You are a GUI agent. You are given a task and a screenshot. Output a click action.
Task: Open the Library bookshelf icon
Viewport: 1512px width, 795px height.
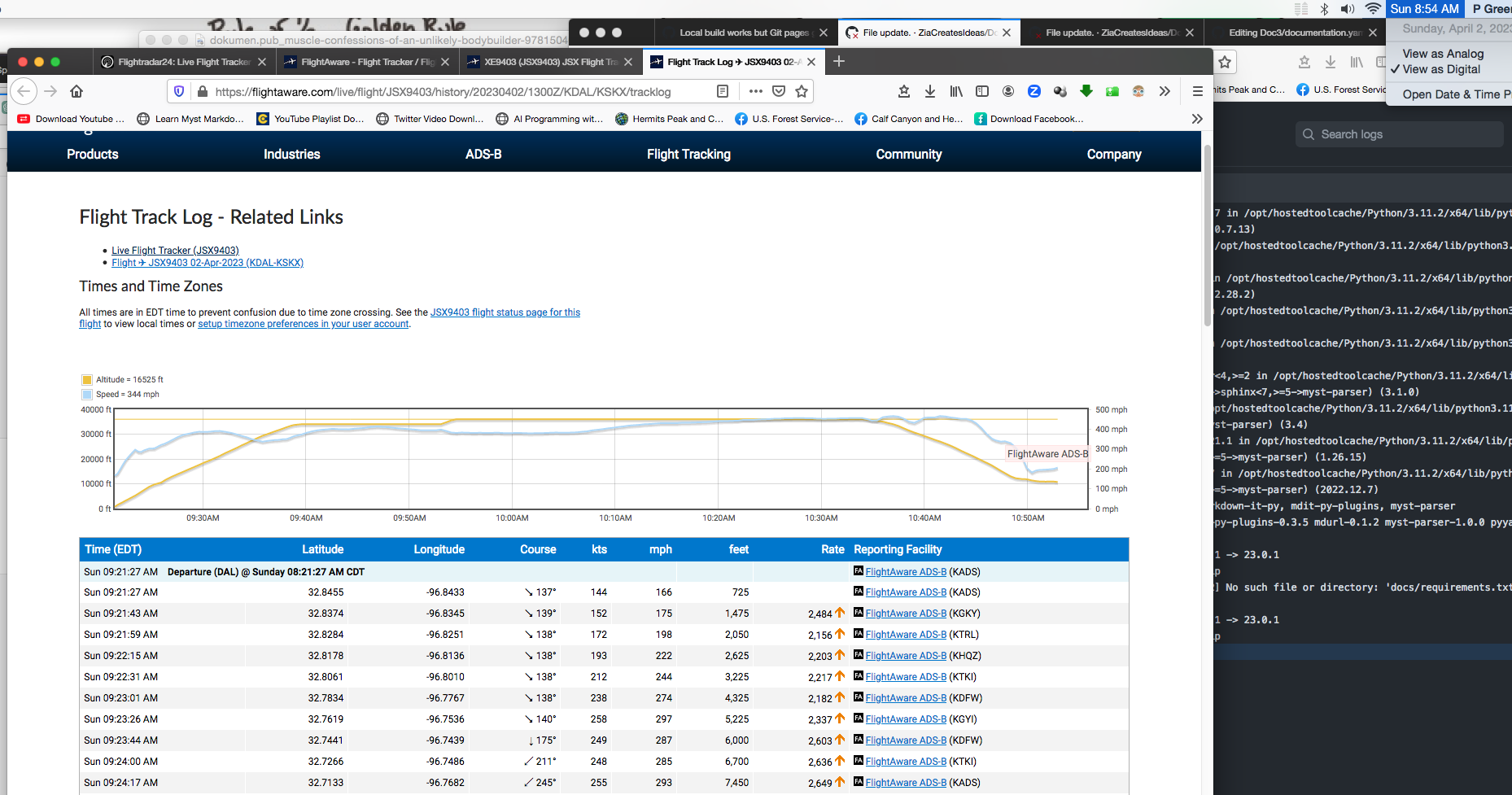956,91
